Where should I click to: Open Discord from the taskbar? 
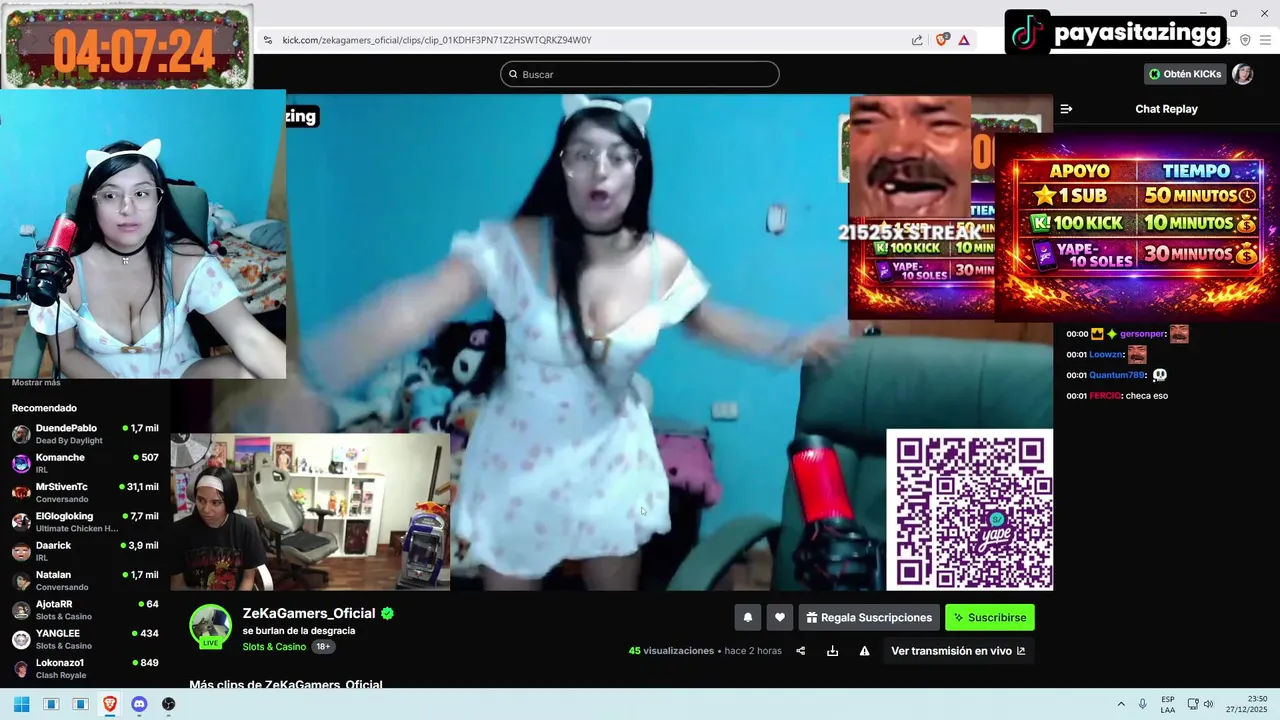pyautogui.click(x=139, y=704)
